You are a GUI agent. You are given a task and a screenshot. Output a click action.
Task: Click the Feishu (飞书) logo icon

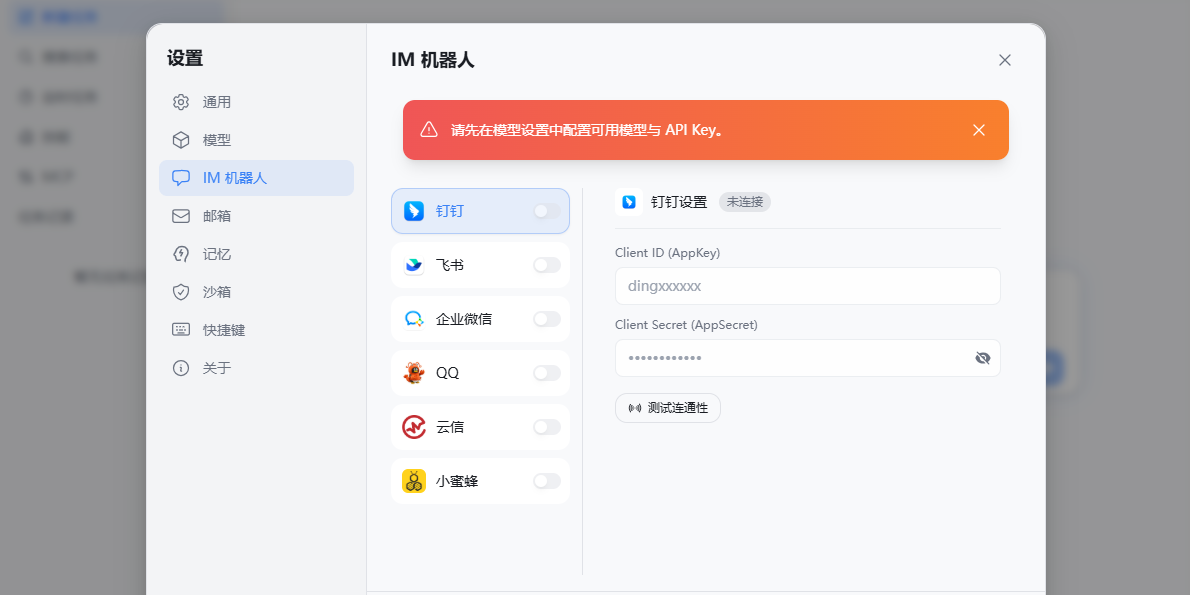point(414,265)
